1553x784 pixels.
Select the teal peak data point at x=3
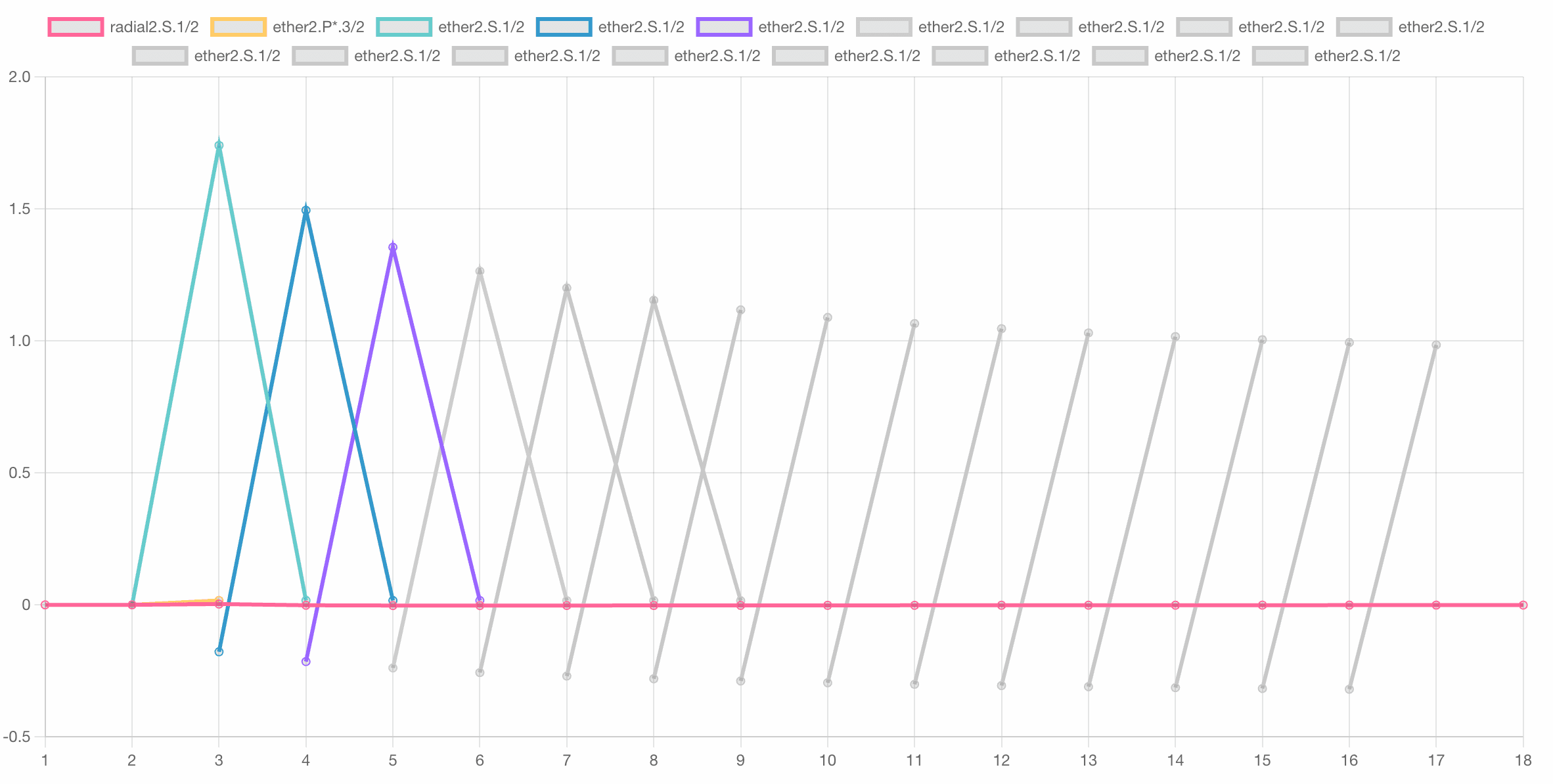tap(219, 146)
